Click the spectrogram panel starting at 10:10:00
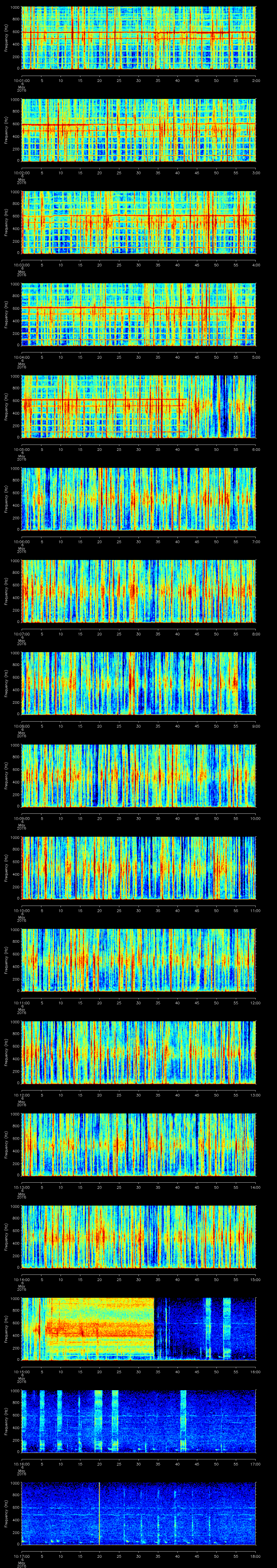This screenshot has height=1568, width=277. 139,868
